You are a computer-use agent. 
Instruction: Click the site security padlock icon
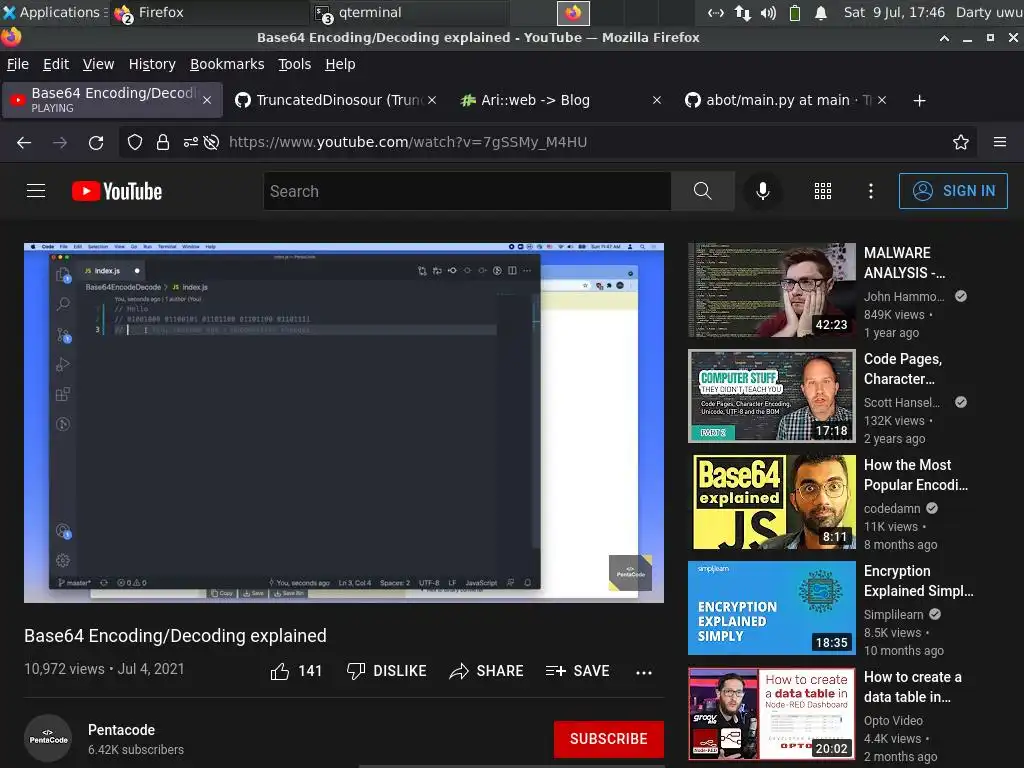pyautogui.click(x=163, y=142)
